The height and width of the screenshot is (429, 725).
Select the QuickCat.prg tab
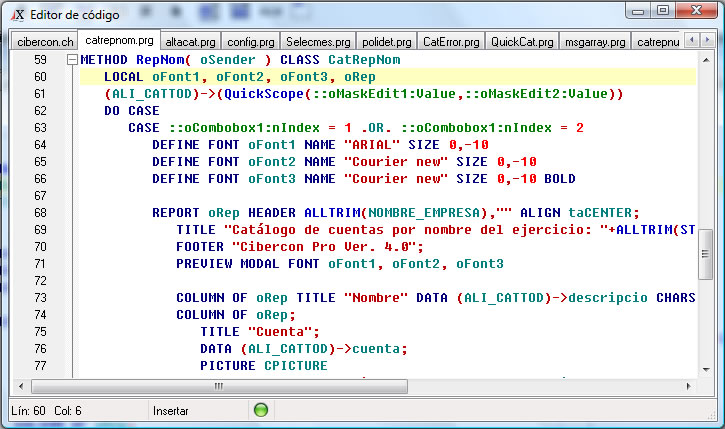tap(520, 42)
